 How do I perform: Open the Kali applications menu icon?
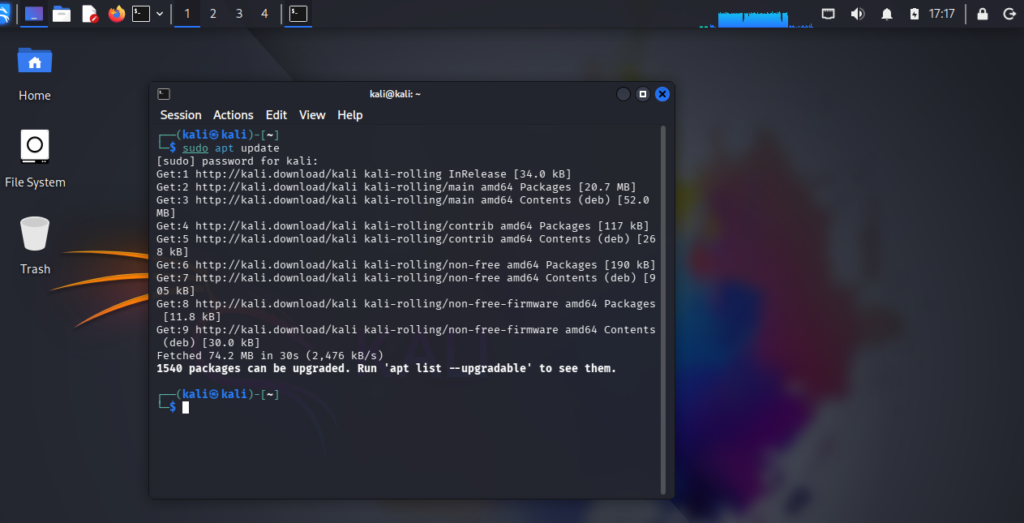tap(5, 14)
